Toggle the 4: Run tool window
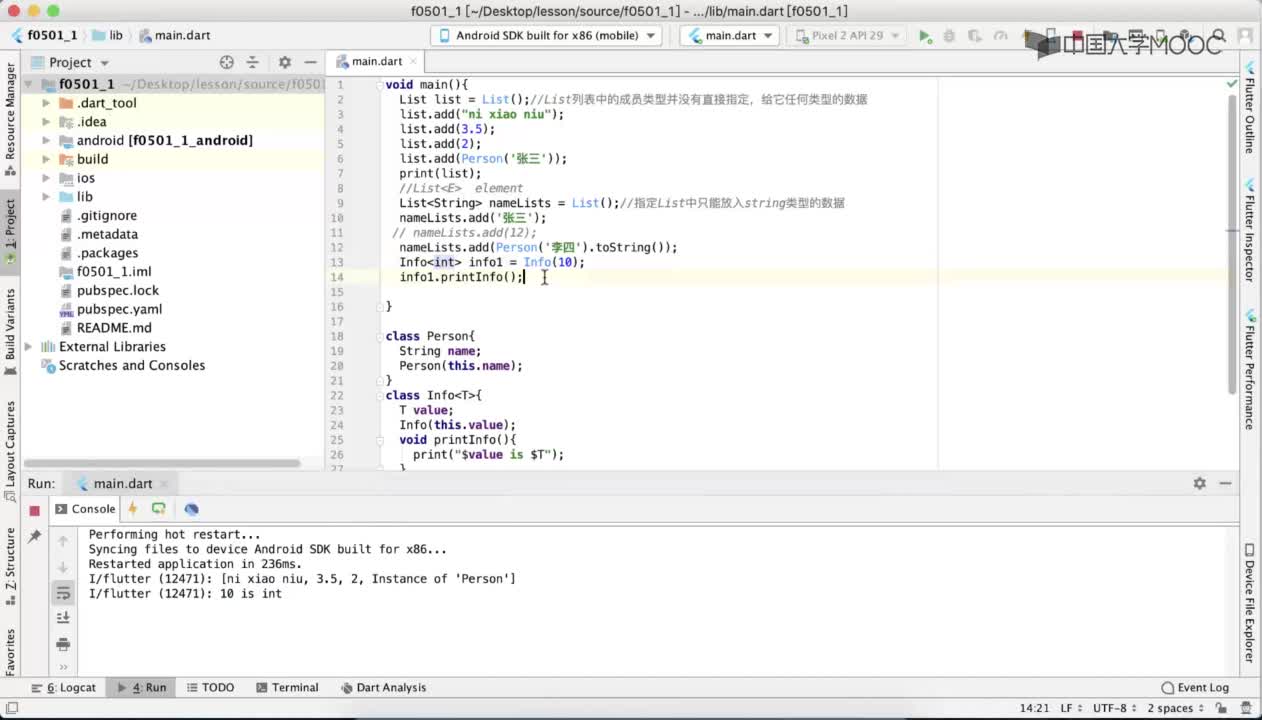The image size is (1262, 720). 142,688
